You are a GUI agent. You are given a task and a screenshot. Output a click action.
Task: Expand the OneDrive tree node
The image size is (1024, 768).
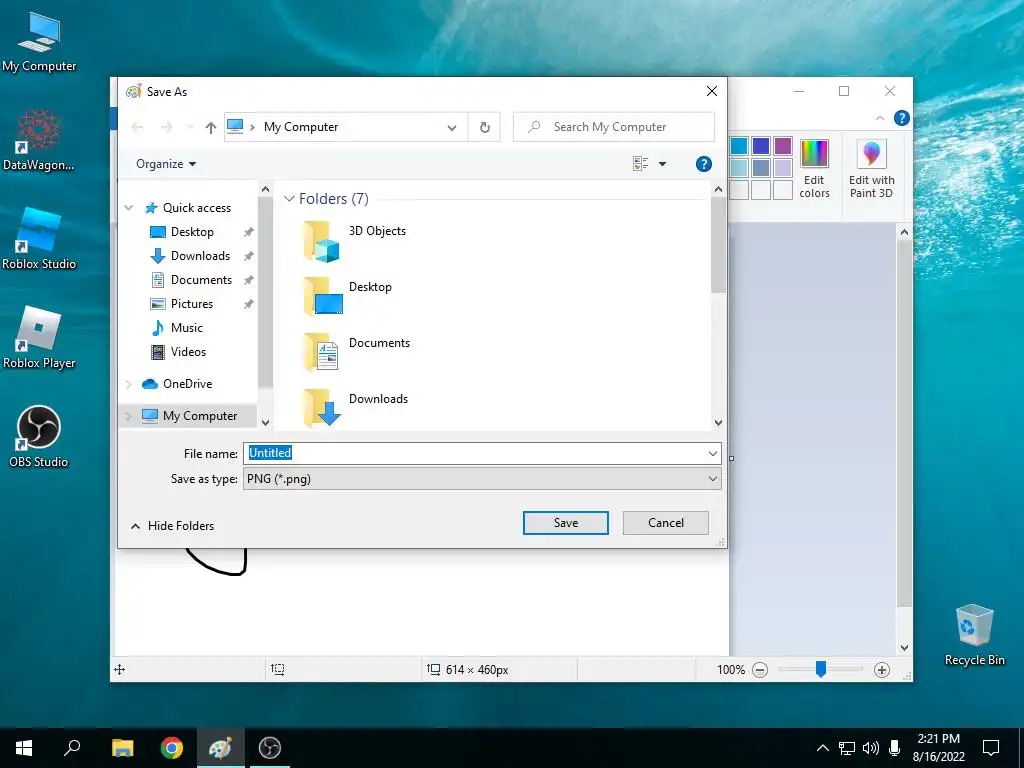[x=129, y=384]
